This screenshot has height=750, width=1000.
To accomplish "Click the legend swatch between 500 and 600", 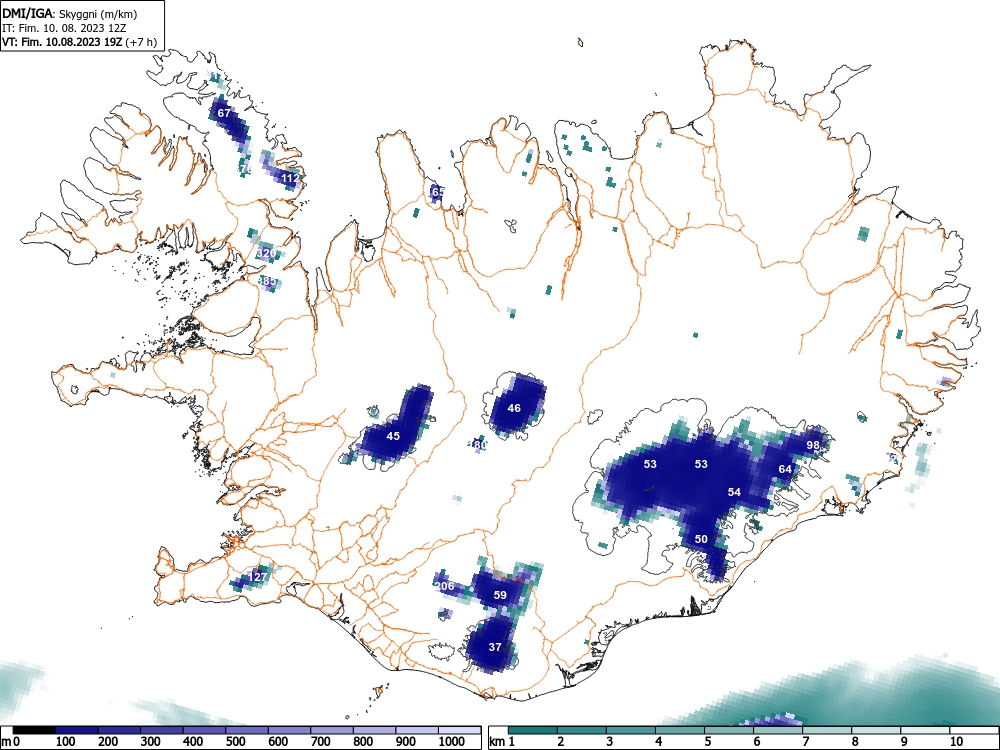I will click(x=247, y=730).
